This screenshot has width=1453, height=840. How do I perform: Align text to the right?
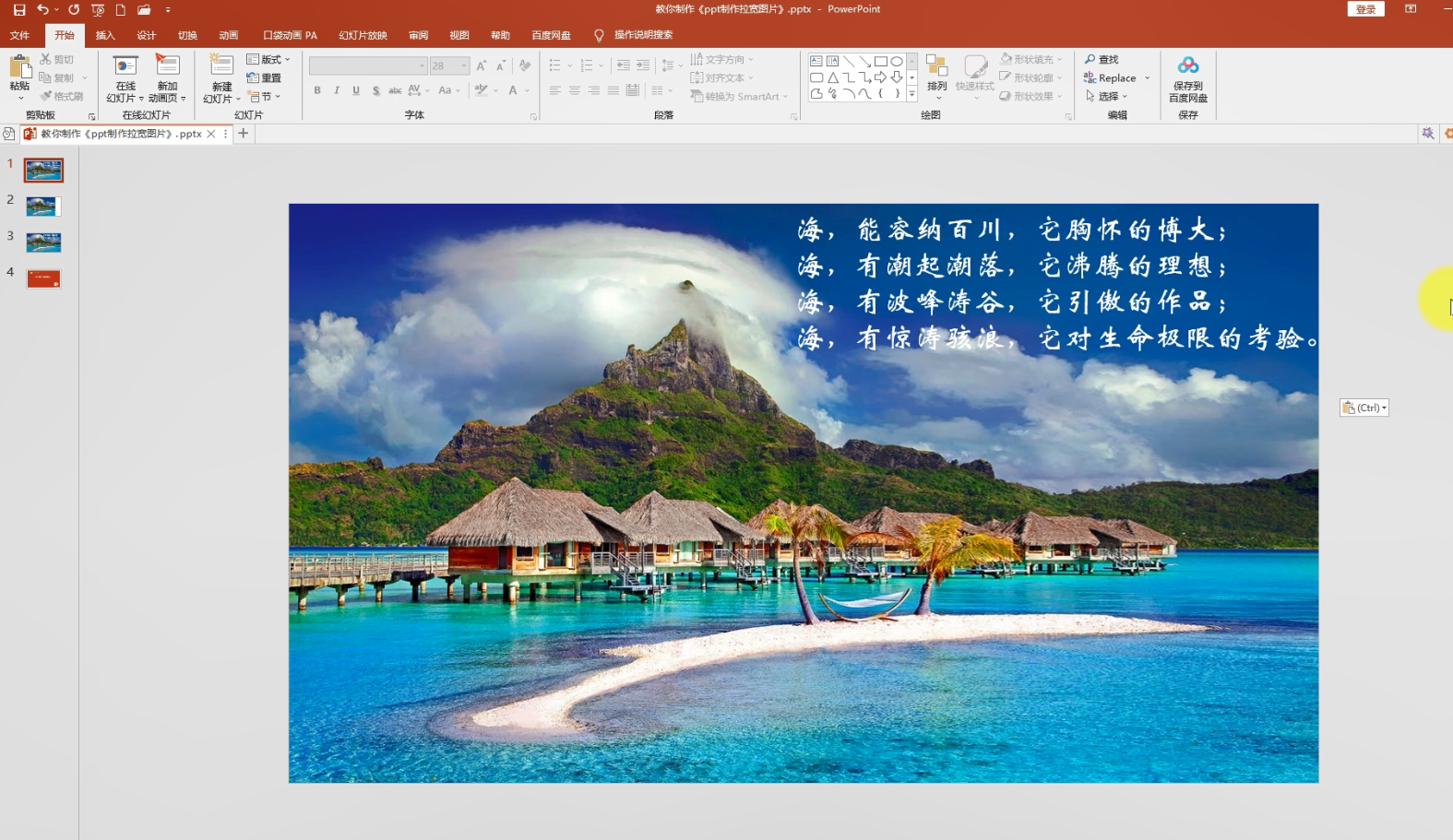[593, 90]
